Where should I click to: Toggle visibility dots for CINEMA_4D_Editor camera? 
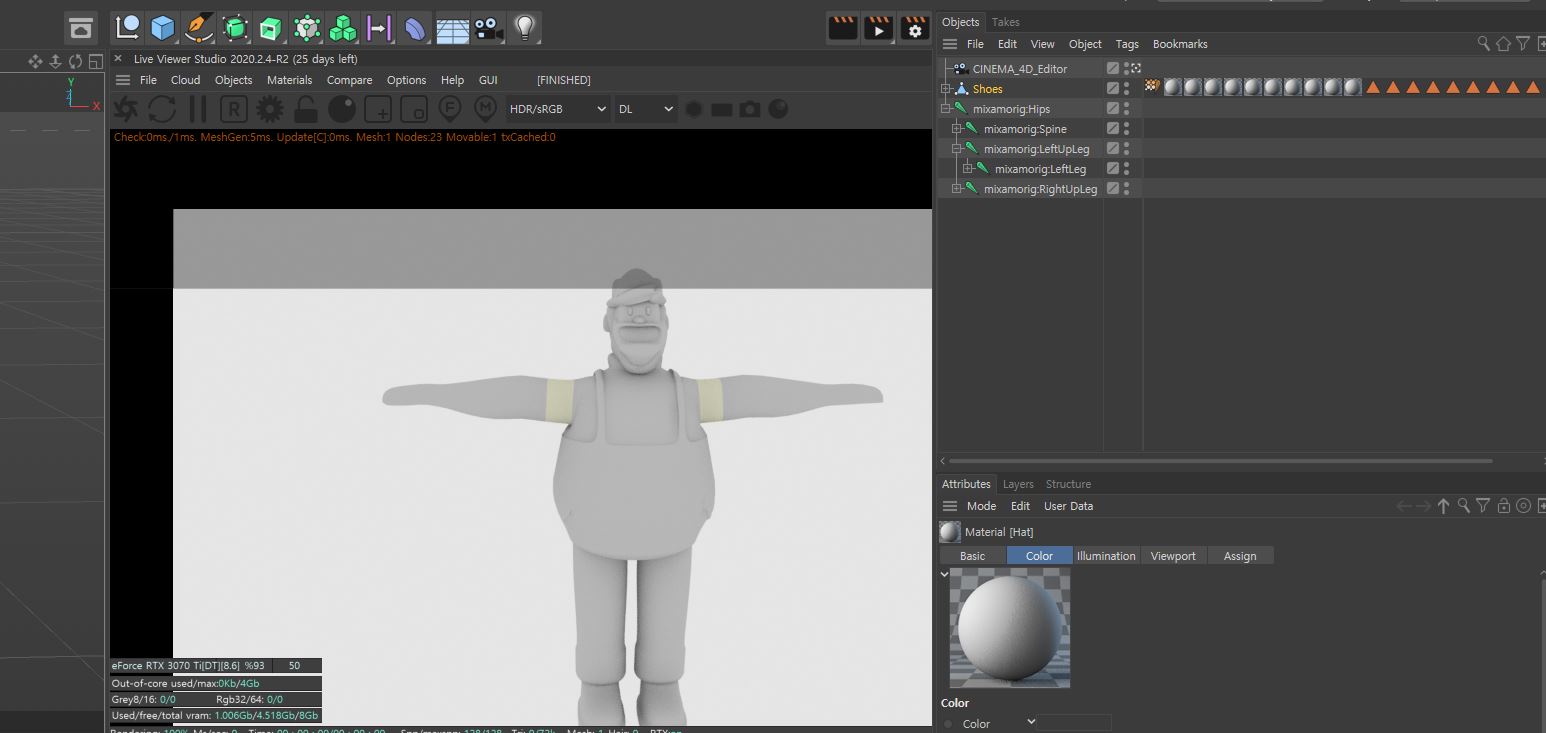pos(1127,69)
